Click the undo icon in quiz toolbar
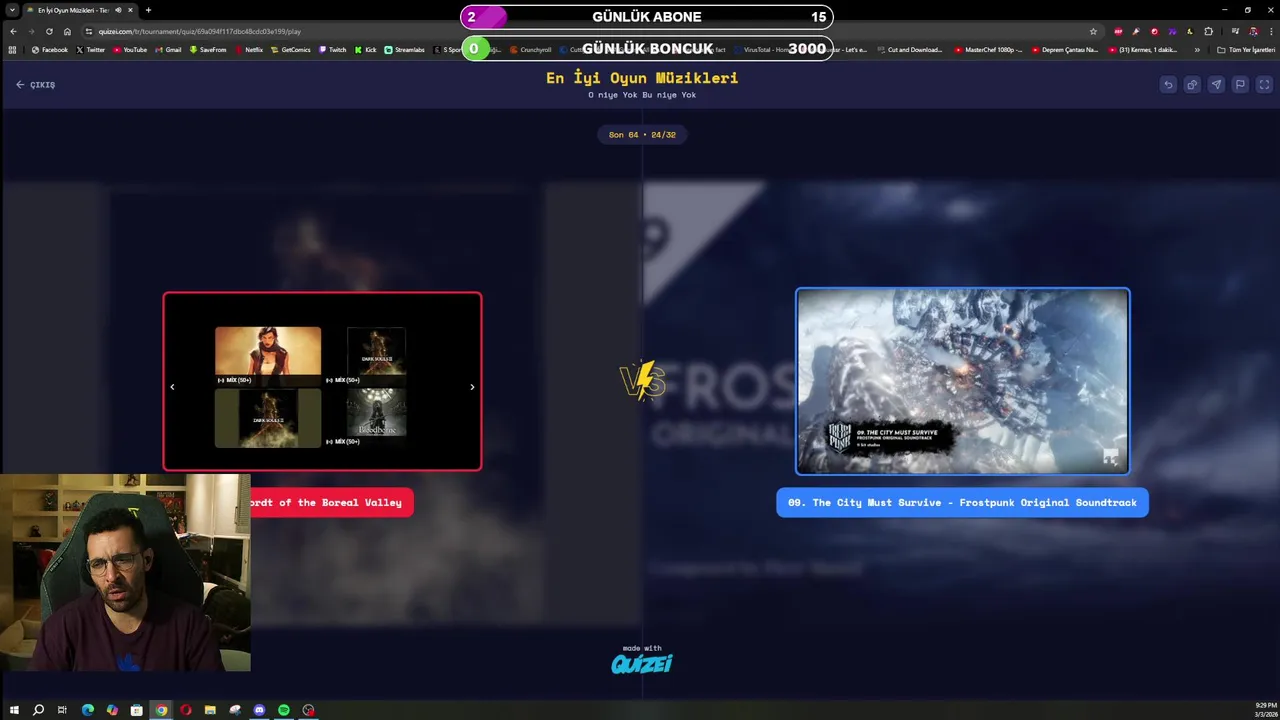 1168,85
